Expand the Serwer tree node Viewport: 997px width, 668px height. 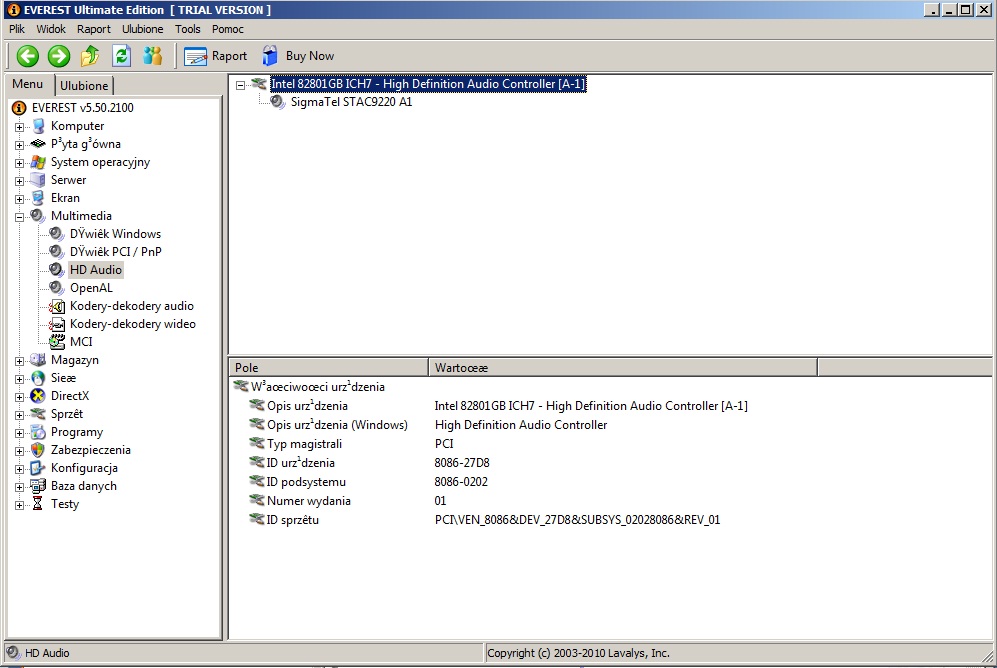click(20, 181)
